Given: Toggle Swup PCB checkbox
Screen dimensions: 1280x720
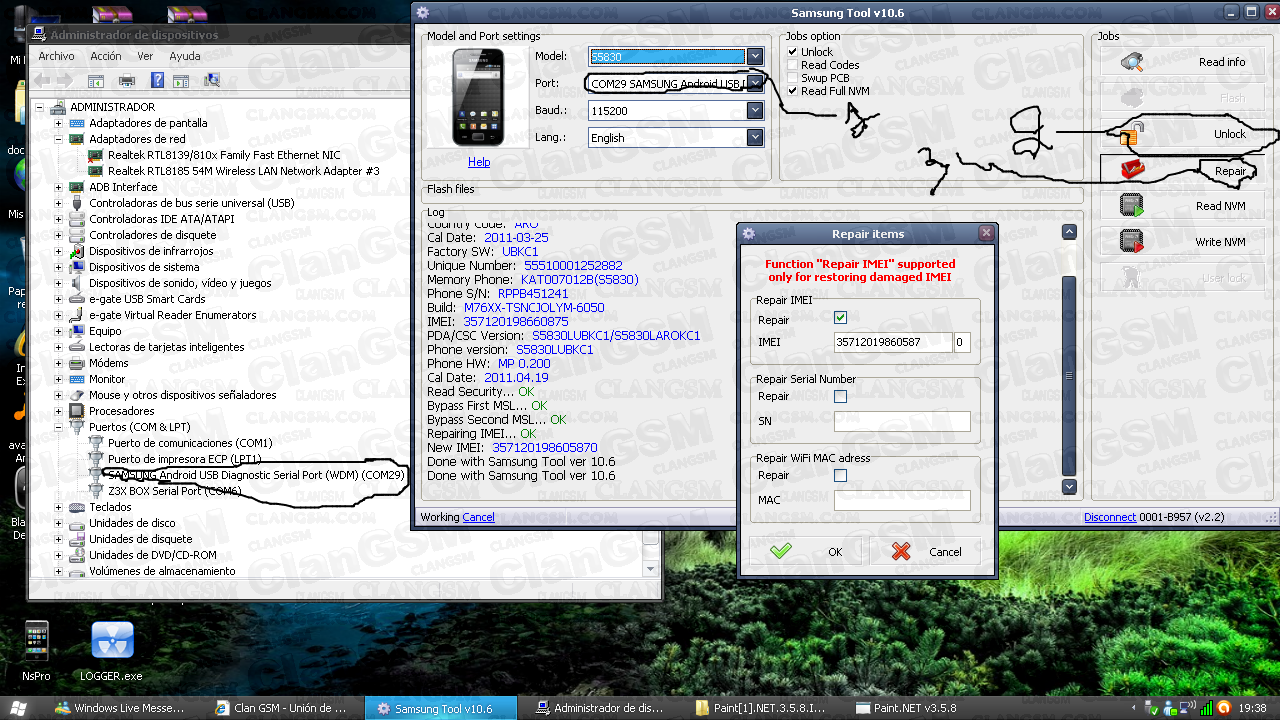Looking at the screenshot, I should point(793,78).
